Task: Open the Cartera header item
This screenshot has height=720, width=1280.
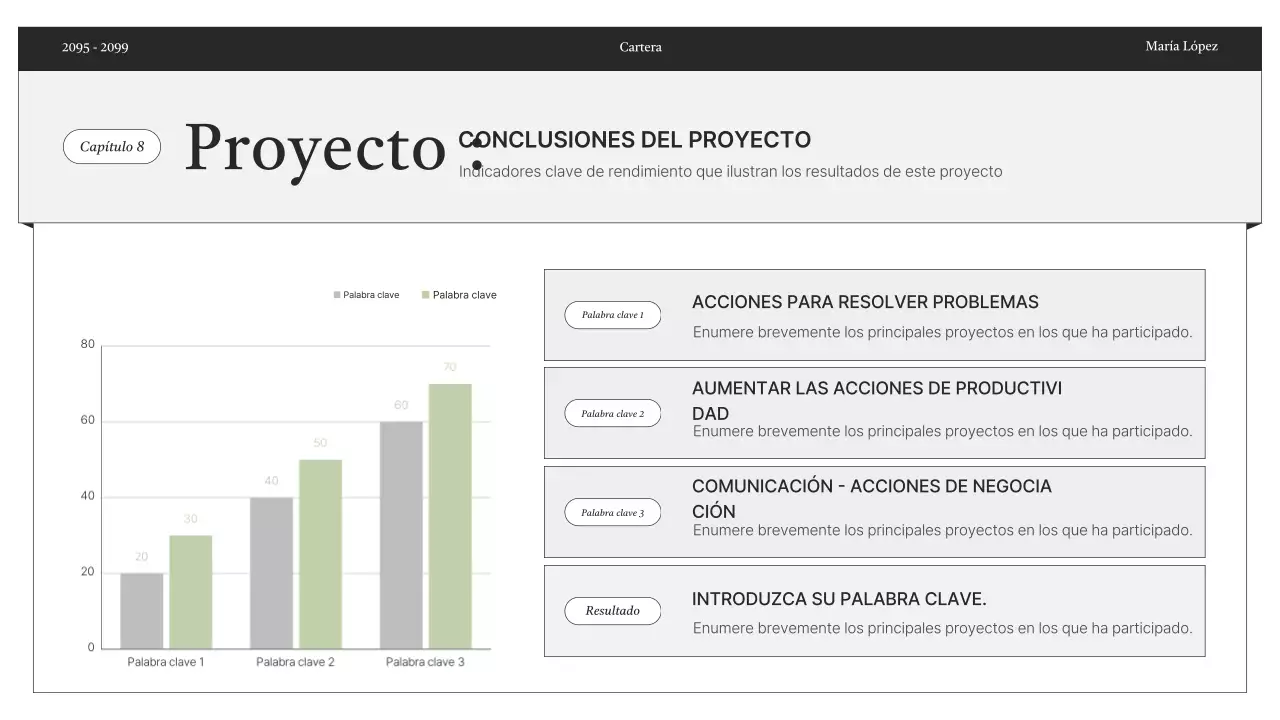Action: click(x=640, y=46)
